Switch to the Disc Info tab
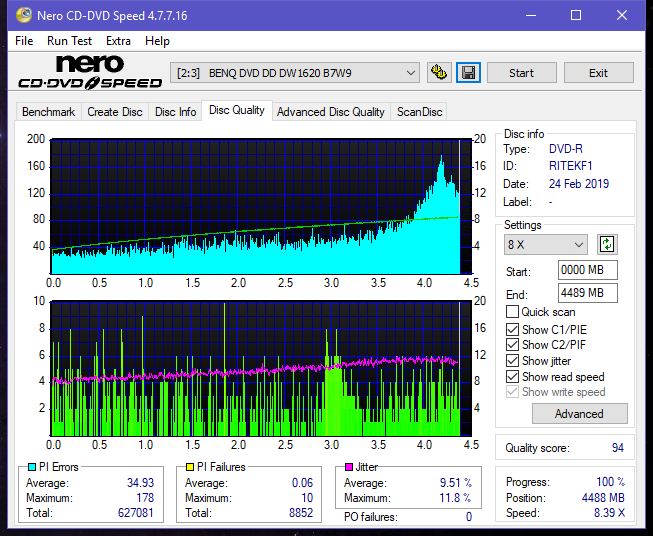This screenshot has width=653, height=536. 175,112
